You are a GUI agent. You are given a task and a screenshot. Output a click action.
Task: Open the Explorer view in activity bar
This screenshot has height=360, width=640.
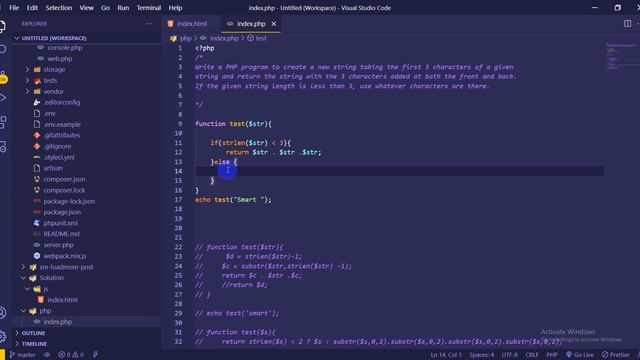click(x=2, y=26)
